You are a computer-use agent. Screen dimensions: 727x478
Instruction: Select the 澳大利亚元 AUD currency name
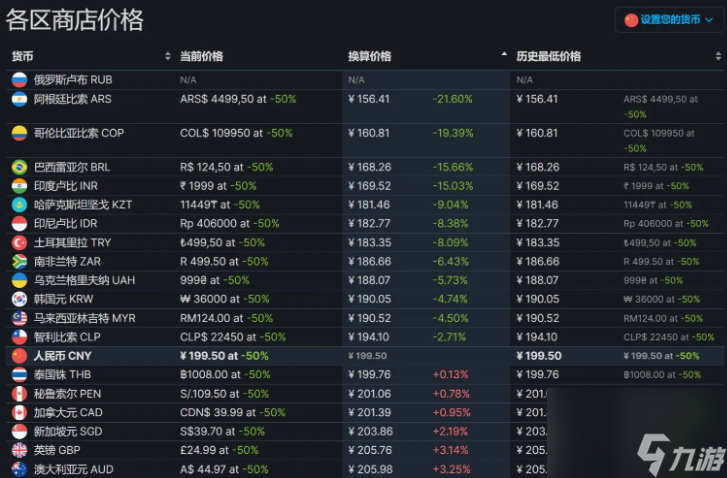pos(74,469)
